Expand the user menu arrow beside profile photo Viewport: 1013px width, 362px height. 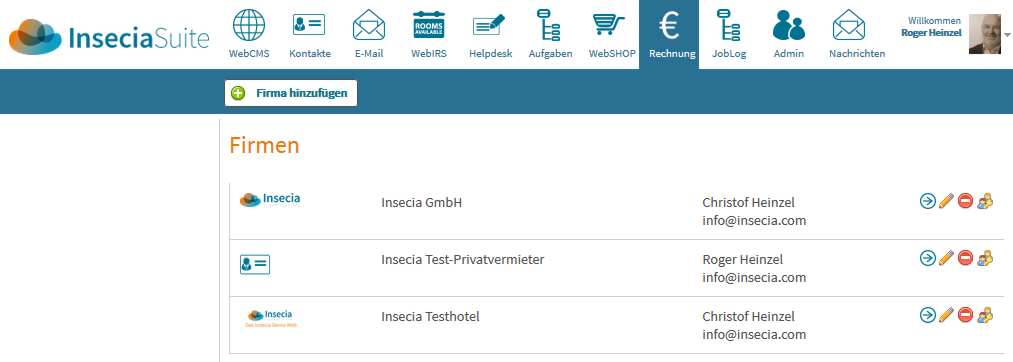[1007, 34]
